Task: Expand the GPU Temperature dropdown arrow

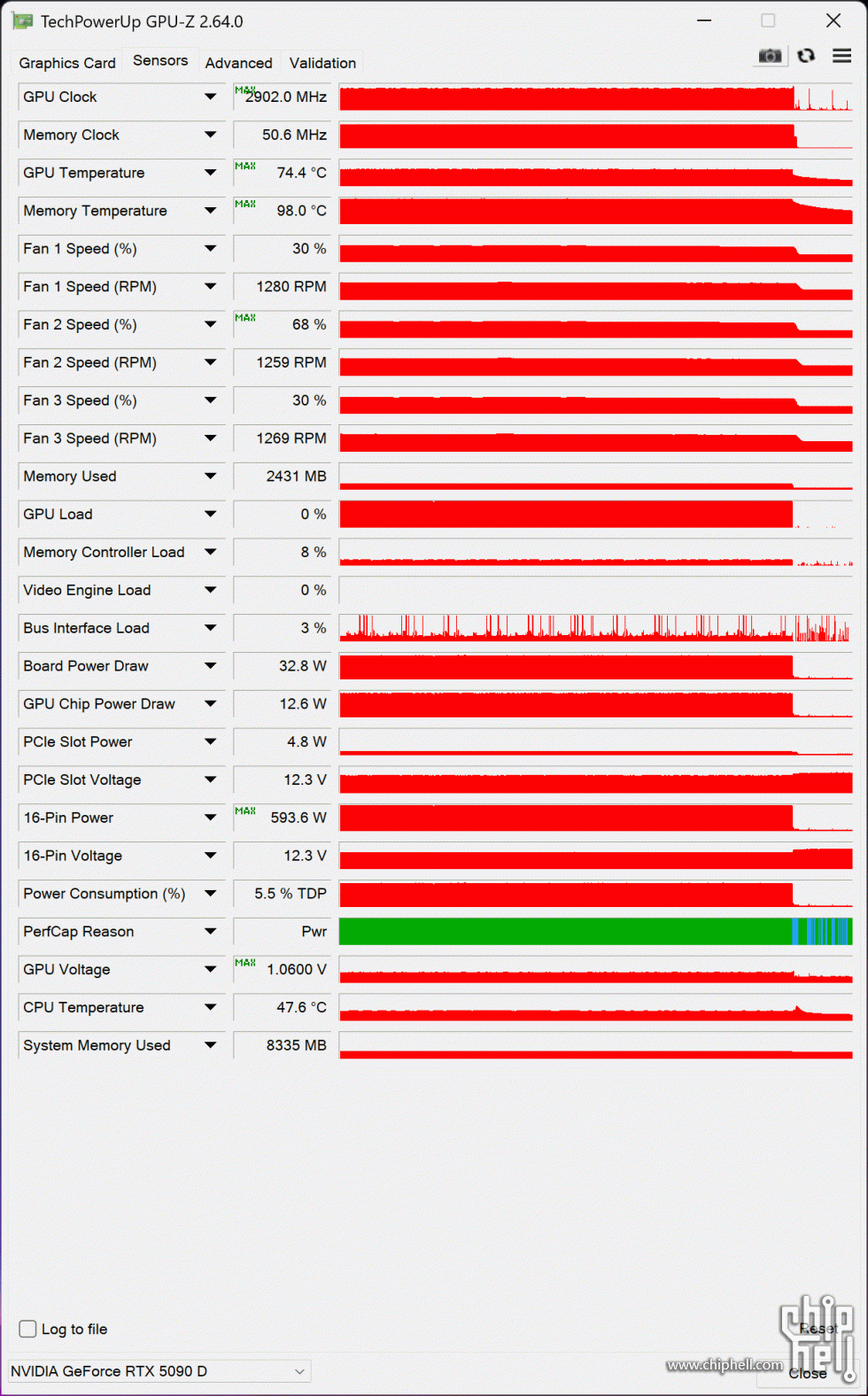Action: tap(210, 173)
